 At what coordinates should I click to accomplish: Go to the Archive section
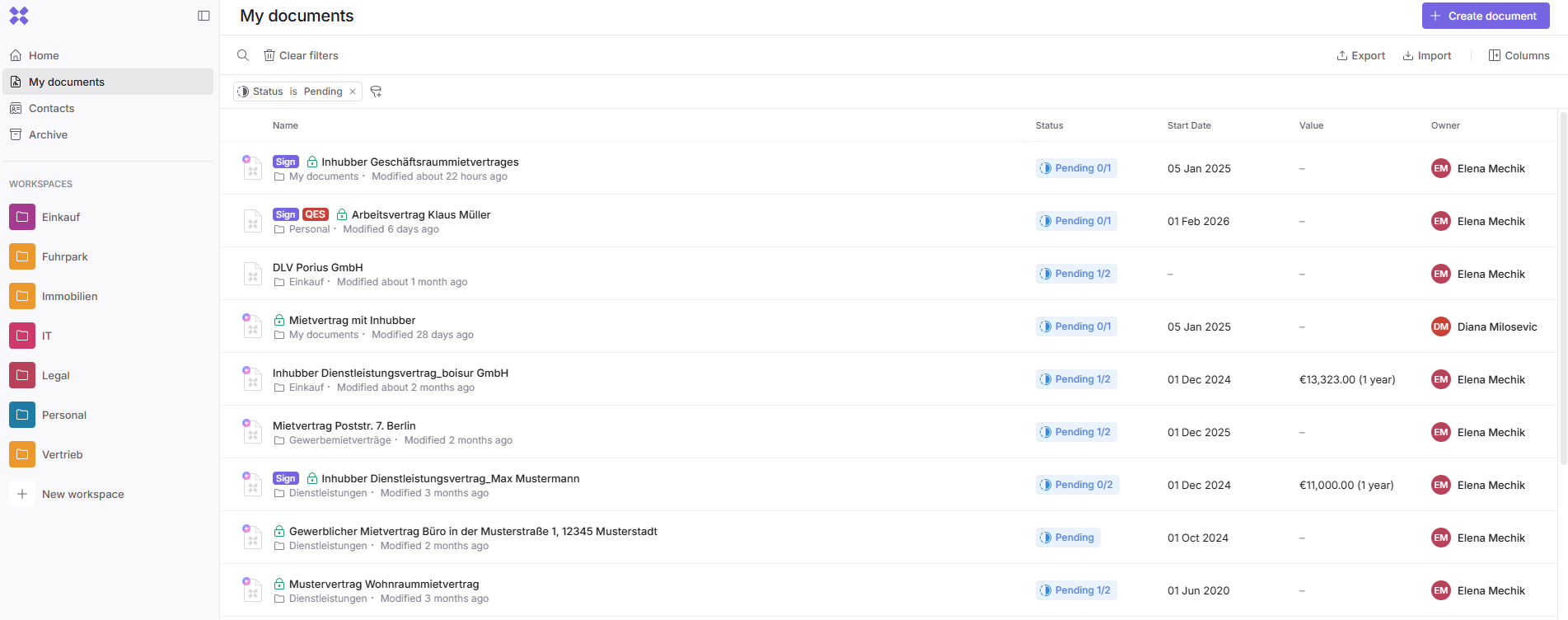pos(48,134)
